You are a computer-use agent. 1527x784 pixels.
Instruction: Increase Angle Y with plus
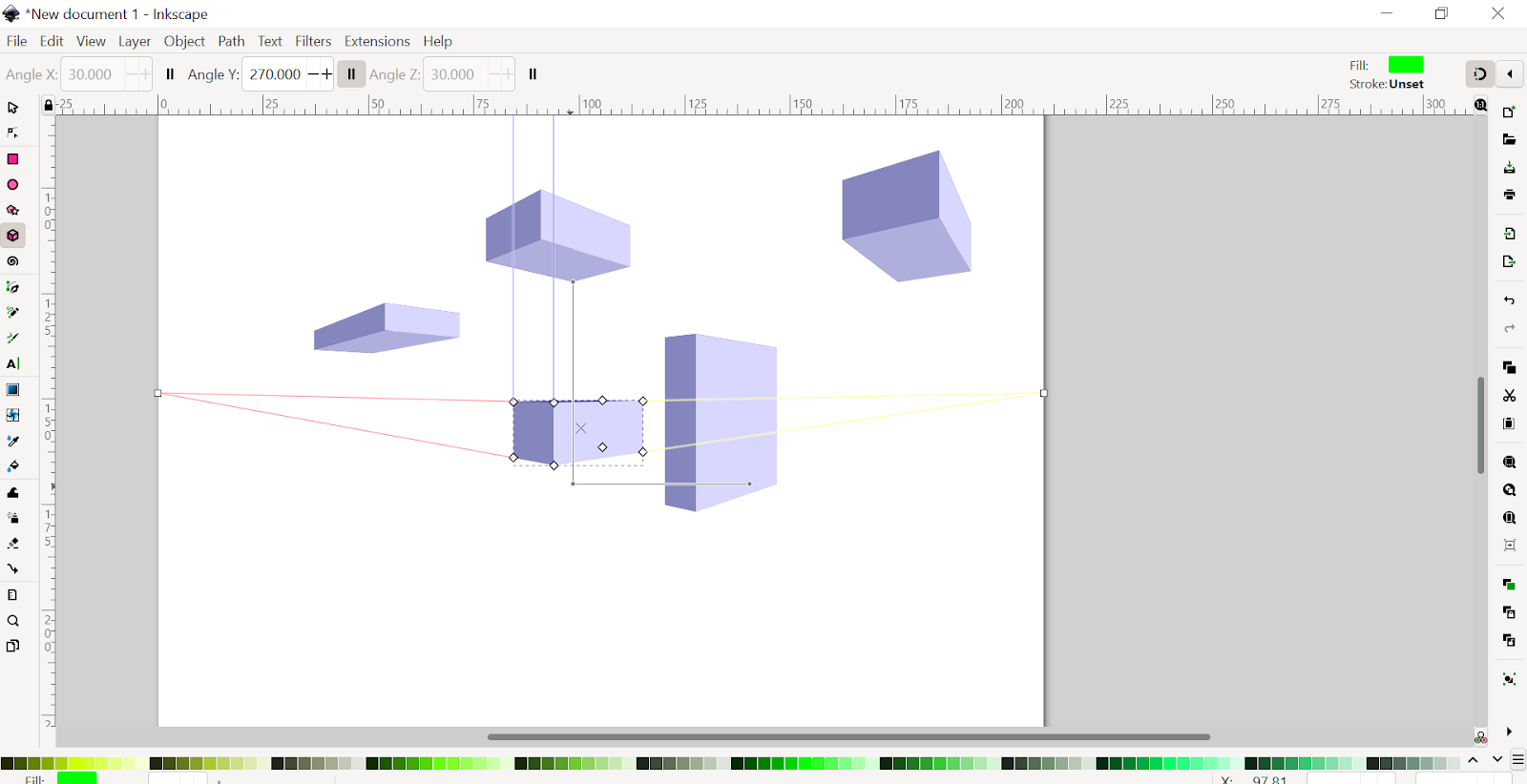pyautogui.click(x=326, y=74)
